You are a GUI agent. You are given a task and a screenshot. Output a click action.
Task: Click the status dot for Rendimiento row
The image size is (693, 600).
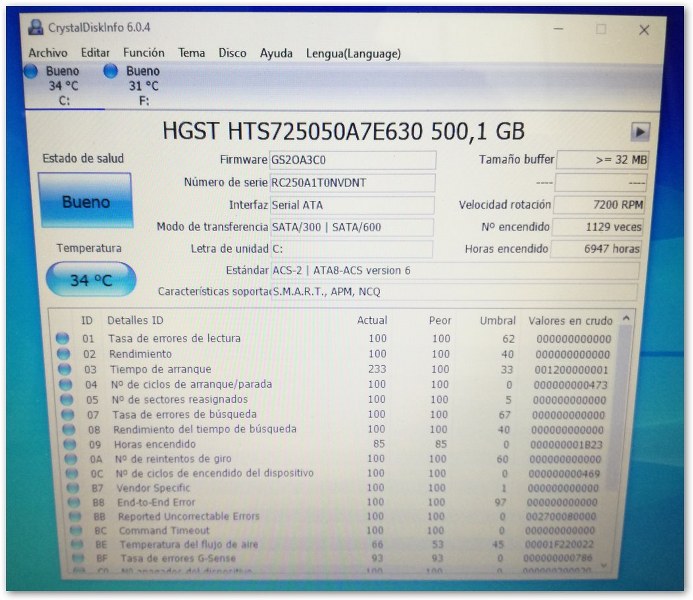tap(63, 353)
